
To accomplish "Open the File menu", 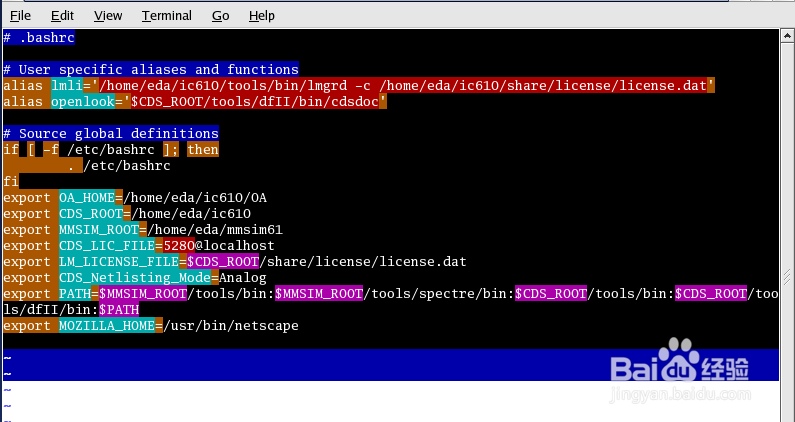I will pyautogui.click(x=20, y=16).
